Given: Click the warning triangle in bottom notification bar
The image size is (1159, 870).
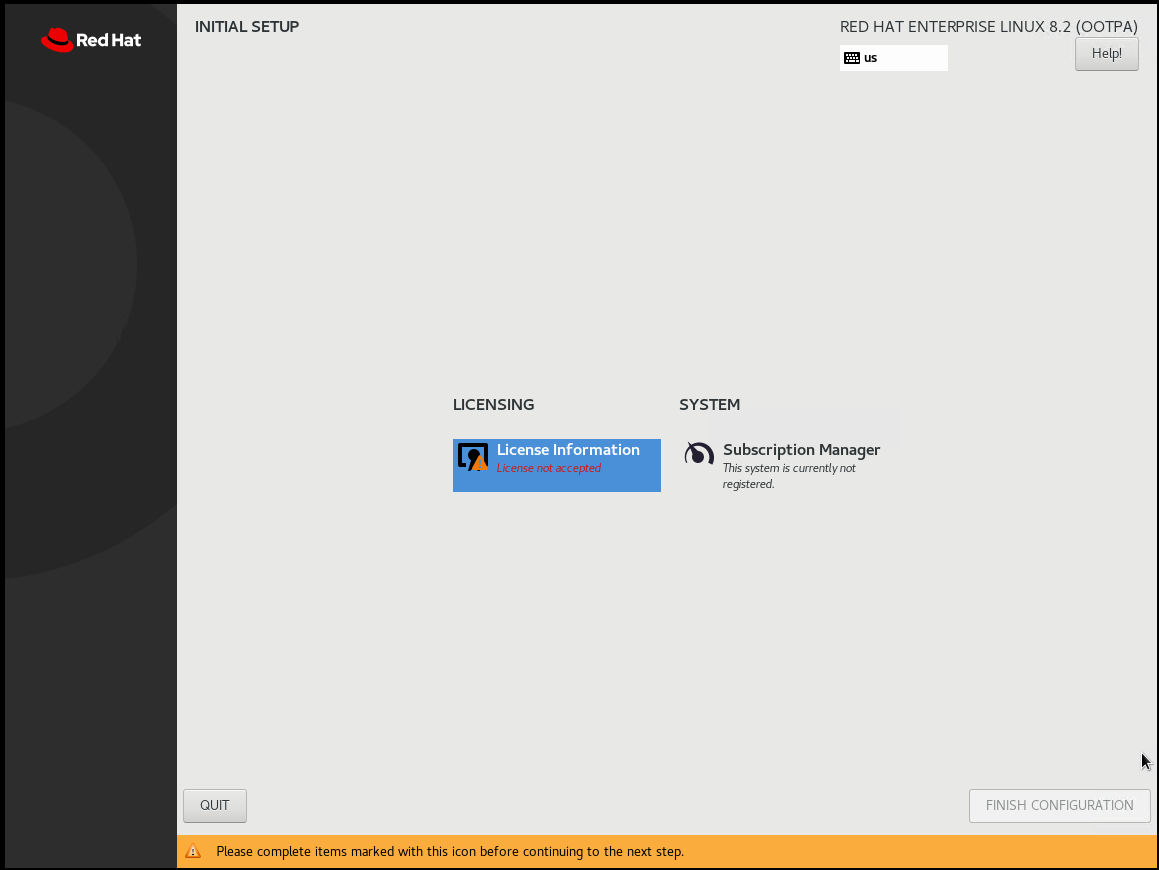Looking at the screenshot, I should 193,852.
